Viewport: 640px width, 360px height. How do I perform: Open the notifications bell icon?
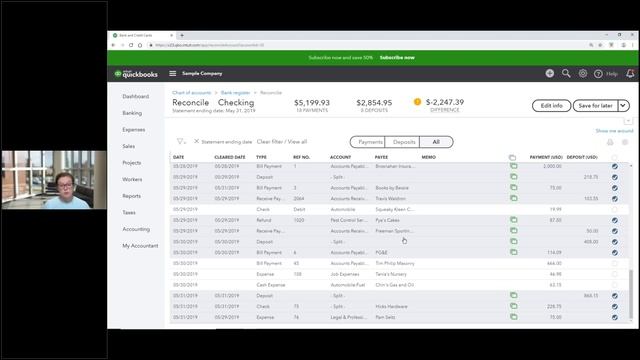[x=630, y=73]
